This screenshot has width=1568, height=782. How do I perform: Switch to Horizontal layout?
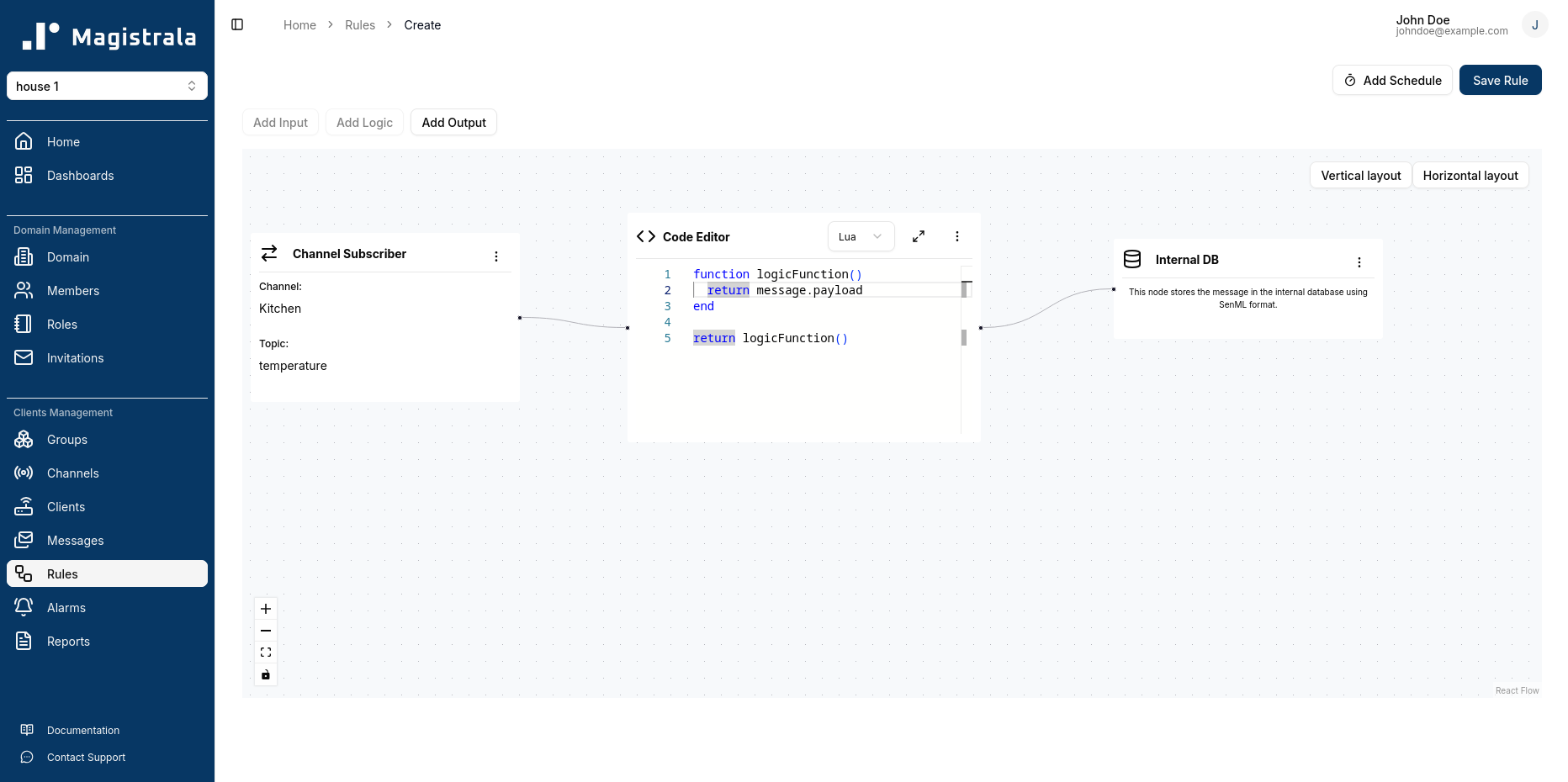tap(1470, 176)
